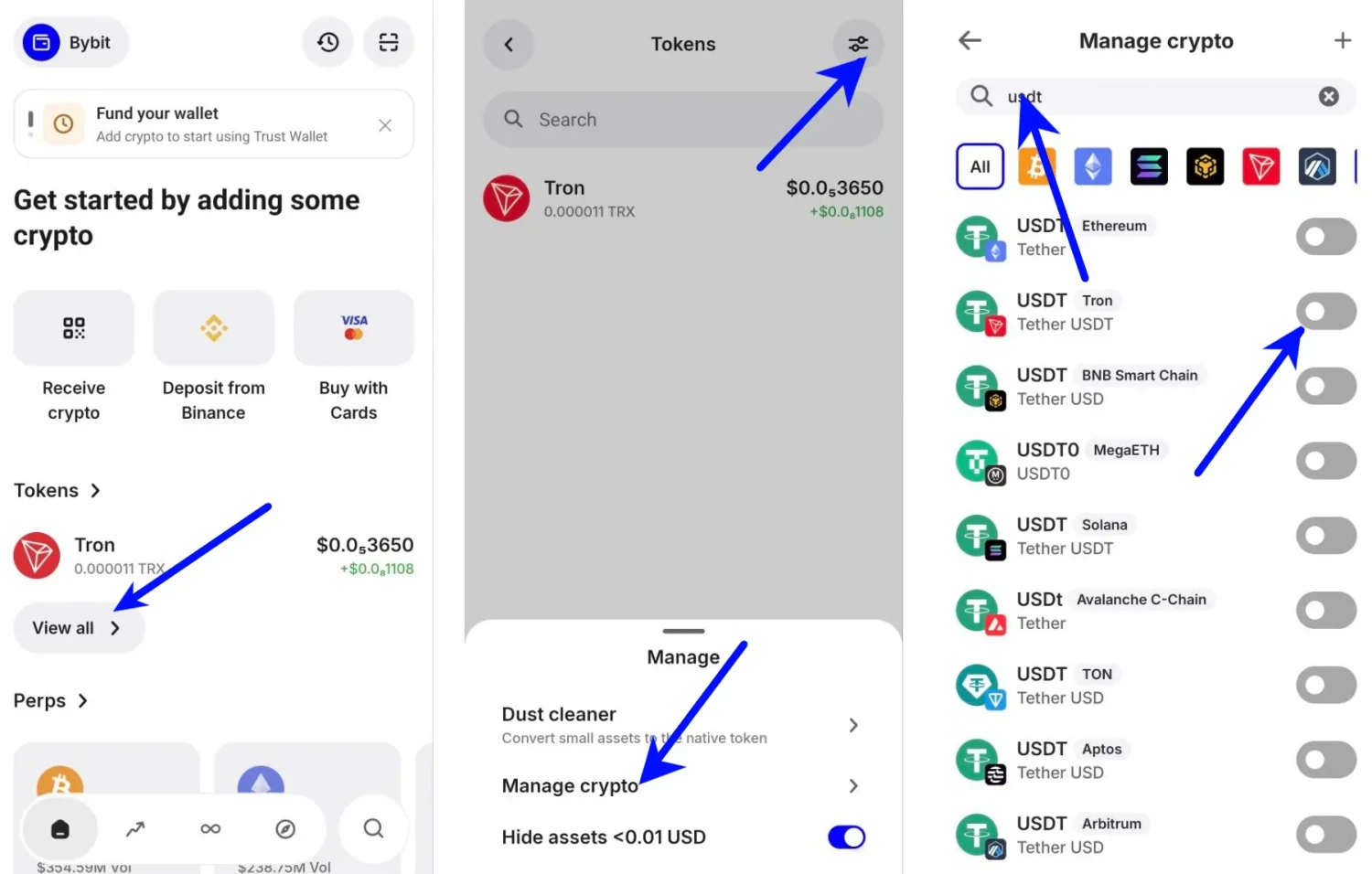The width and height of the screenshot is (1372, 874).
Task: Go back from Manage crypto screen
Action: (x=970, y=40)
